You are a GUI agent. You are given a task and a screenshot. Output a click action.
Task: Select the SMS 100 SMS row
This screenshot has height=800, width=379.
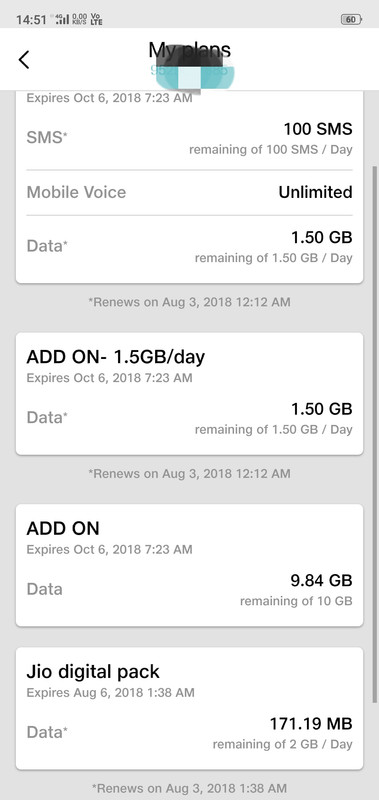(189, 138)
